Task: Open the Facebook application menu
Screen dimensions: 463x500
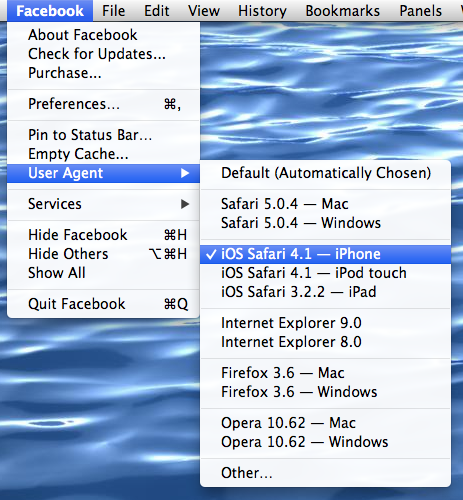Action: (50, 11)
